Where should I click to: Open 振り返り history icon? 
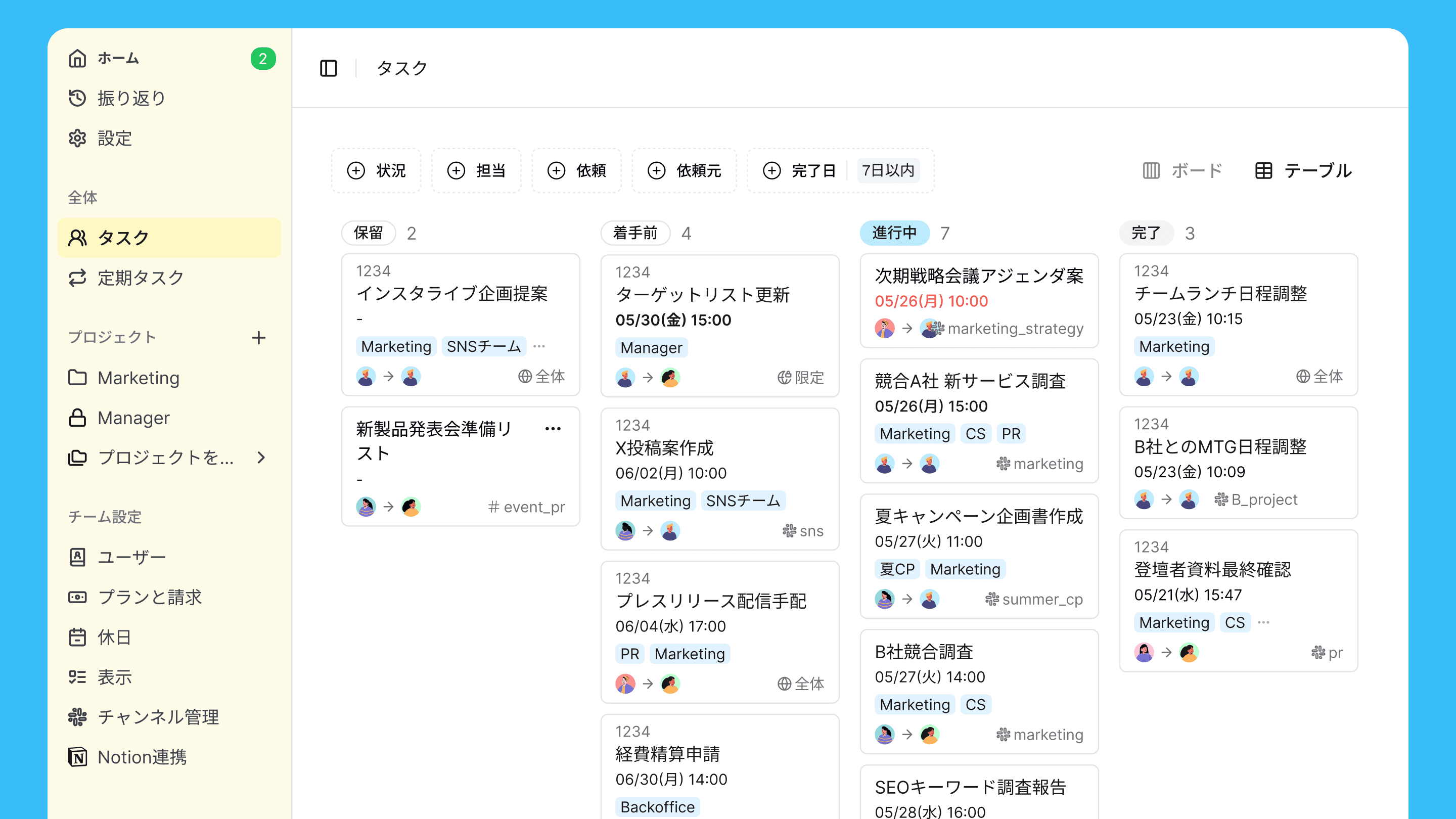[x=77, y=99]
